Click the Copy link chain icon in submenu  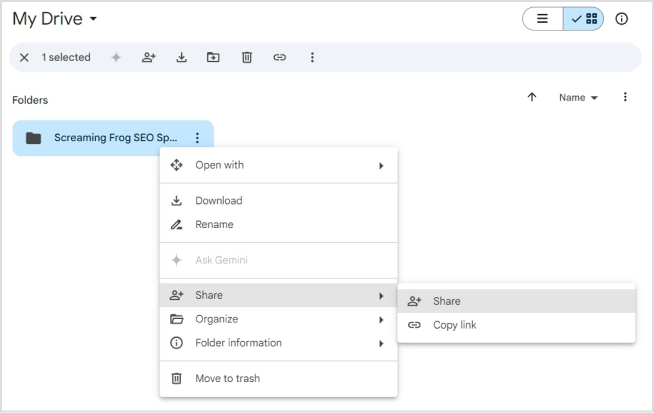pos(414,325)
